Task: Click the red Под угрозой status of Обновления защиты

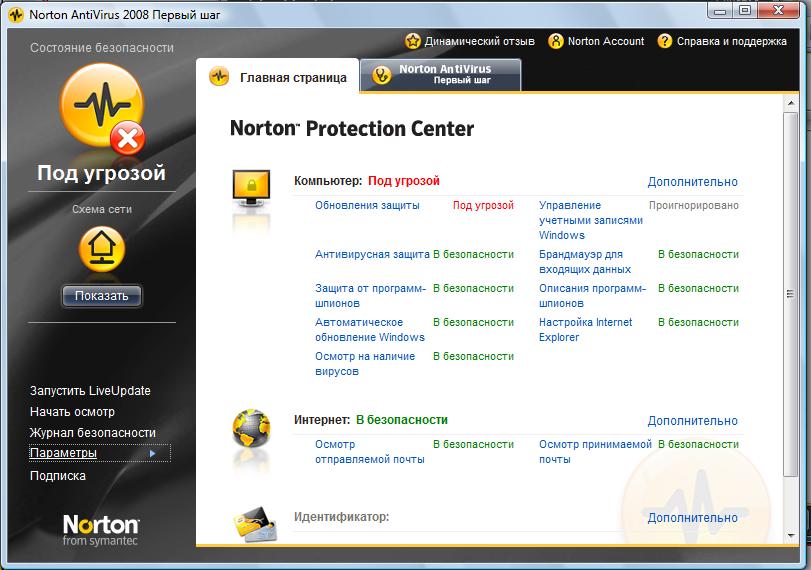Action: coord(483,205)
